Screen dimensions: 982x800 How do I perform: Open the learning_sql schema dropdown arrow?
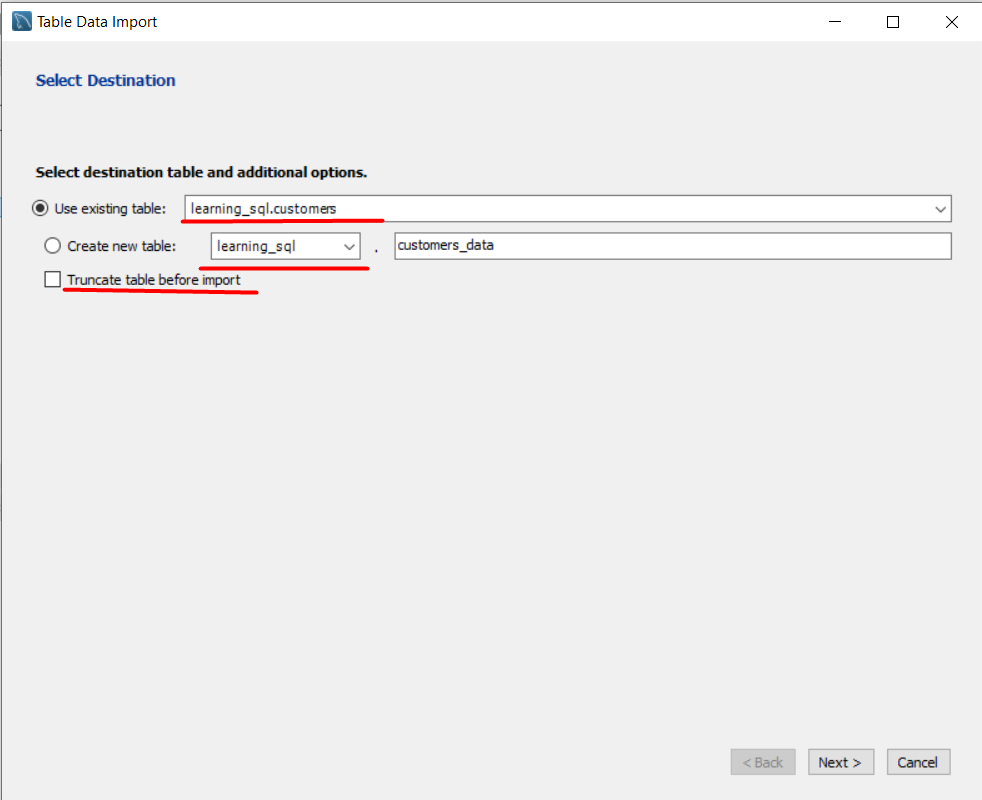[x=349, y=246]
